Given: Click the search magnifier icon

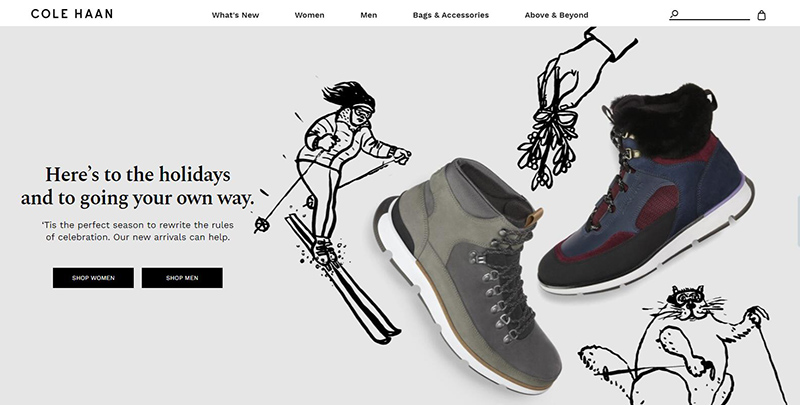Looking at the screenshot, I should click(674, 14).
